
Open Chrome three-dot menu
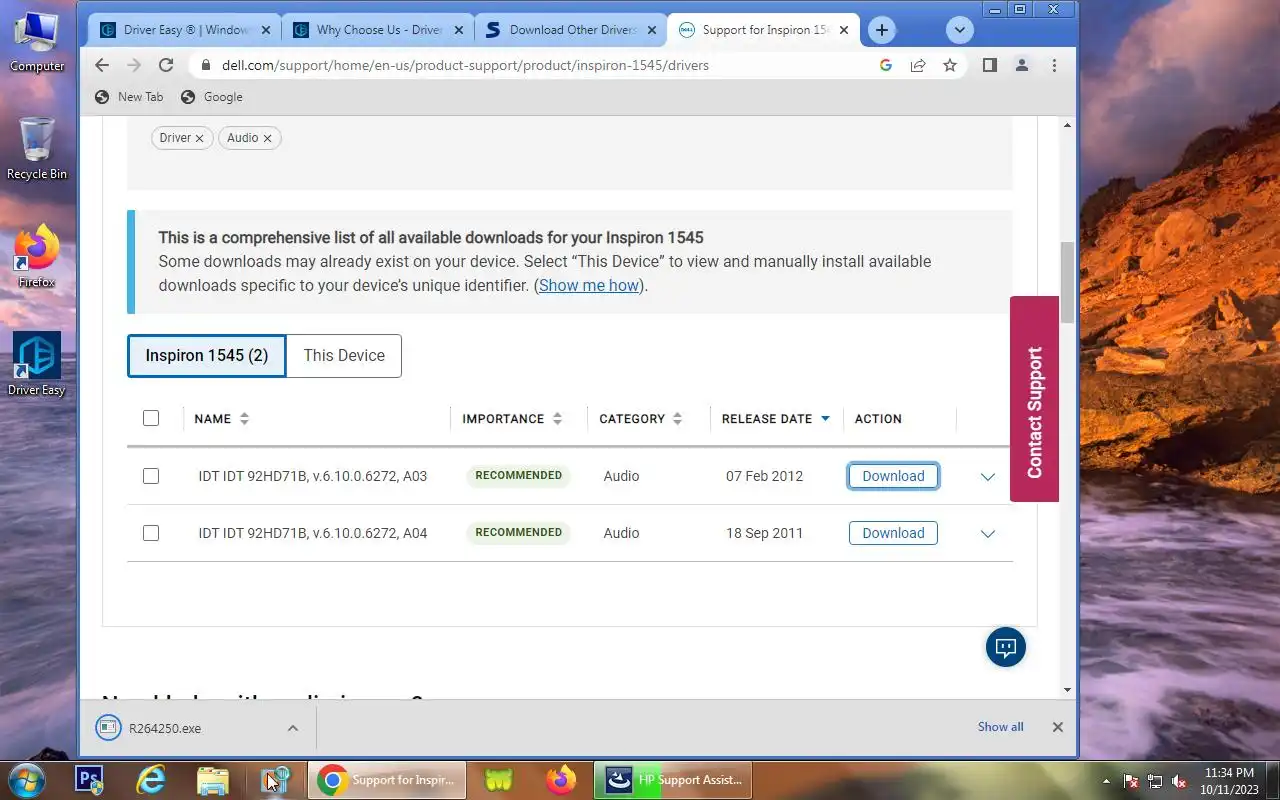click(x=1054, y=65)
